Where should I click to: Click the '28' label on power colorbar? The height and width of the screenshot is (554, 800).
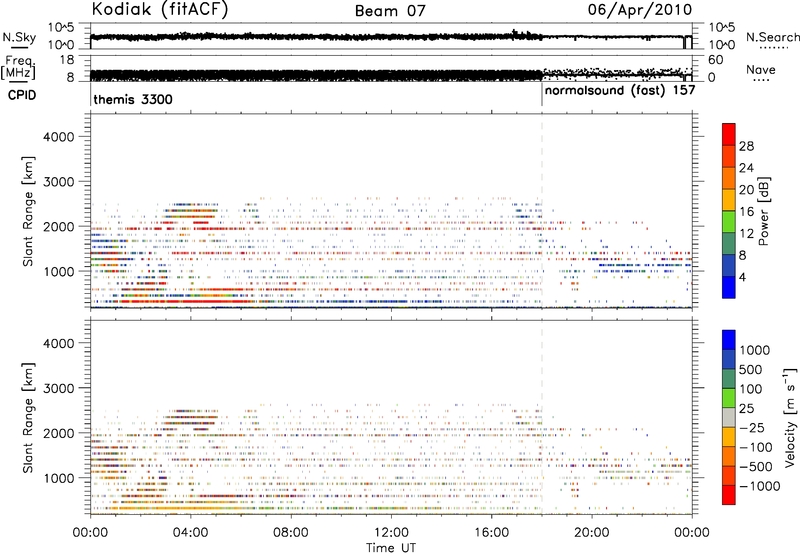(746, 146)
